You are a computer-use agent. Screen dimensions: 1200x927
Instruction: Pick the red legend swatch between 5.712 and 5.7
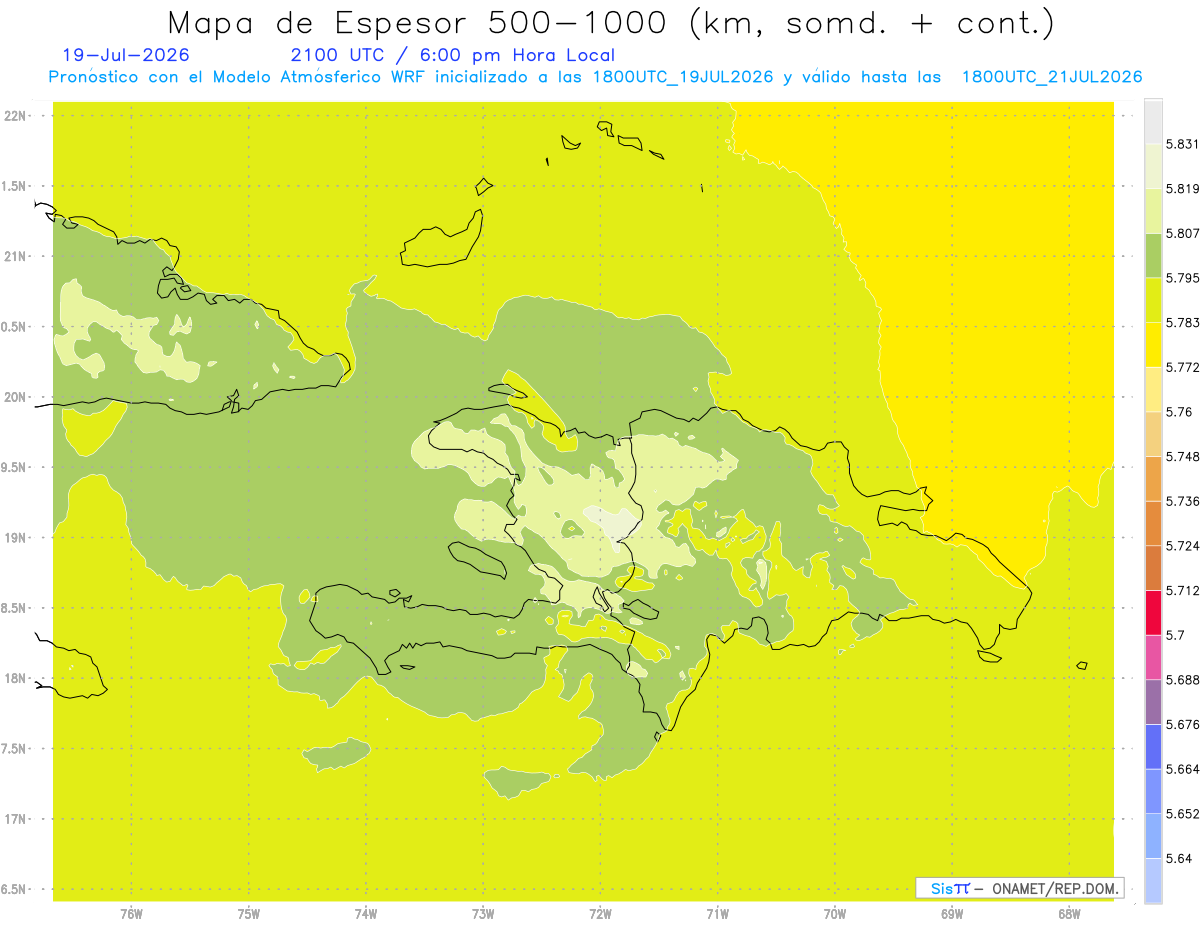[1153, 613]
